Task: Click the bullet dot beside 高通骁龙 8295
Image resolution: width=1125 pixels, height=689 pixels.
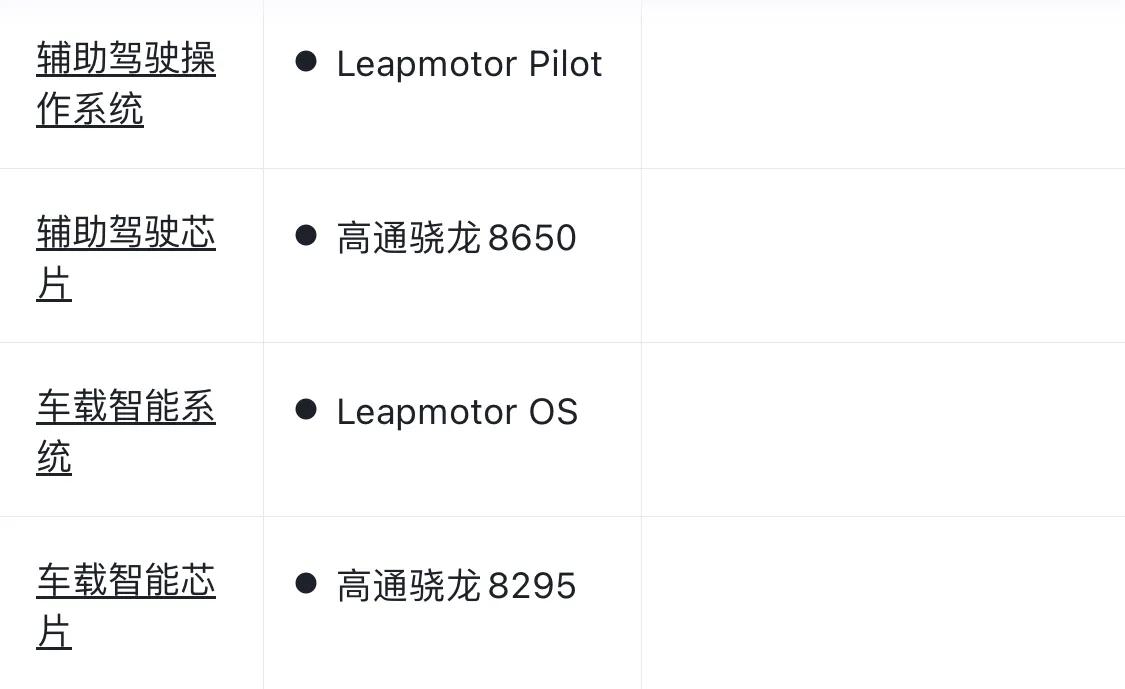Action: coord(306,583)
